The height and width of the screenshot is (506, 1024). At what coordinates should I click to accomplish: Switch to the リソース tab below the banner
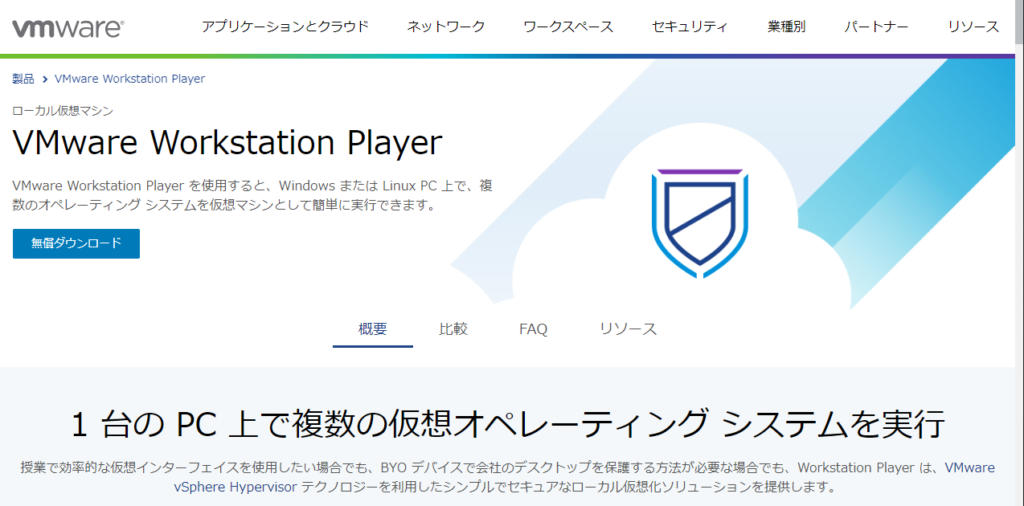628,329
